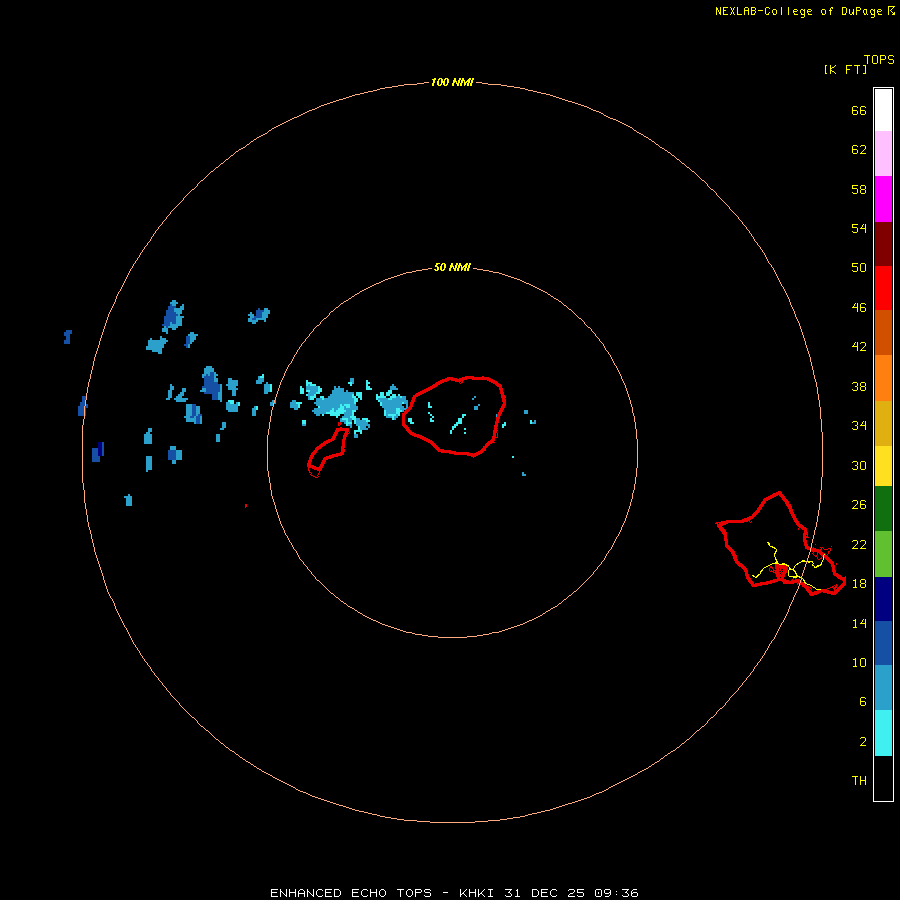Choose the burnt orange legend swatch

[x=883, y=333]
